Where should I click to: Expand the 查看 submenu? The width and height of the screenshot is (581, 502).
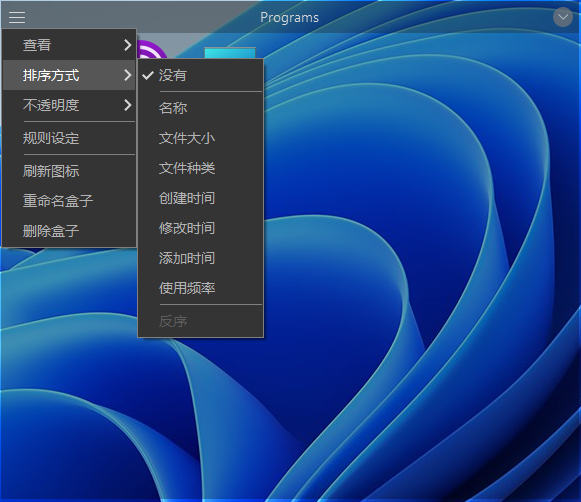pos(69,45)
